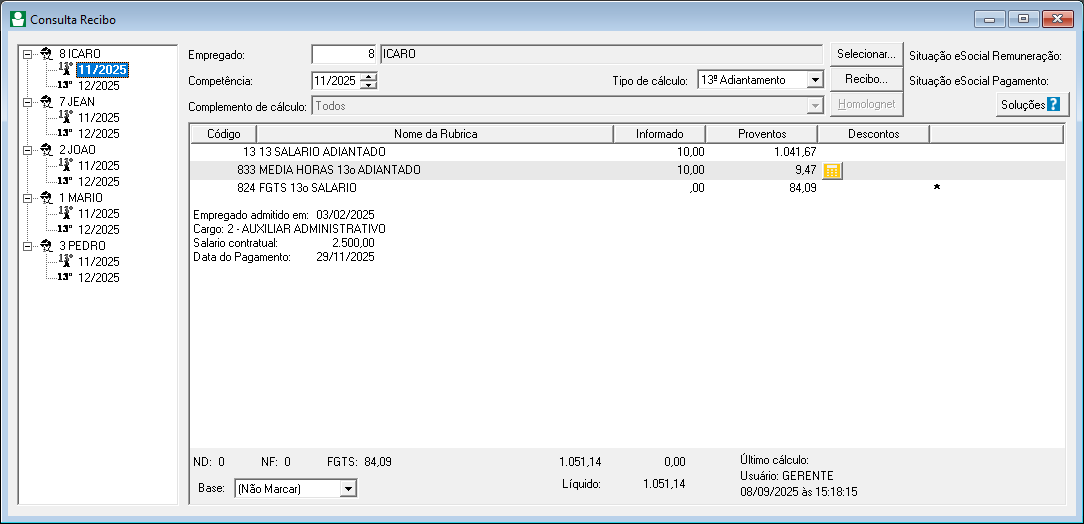The height and width of the screenshot is (524, 1084).
Task: Open the Base (Não Marcar) dropdown
Action: point(348,489)
